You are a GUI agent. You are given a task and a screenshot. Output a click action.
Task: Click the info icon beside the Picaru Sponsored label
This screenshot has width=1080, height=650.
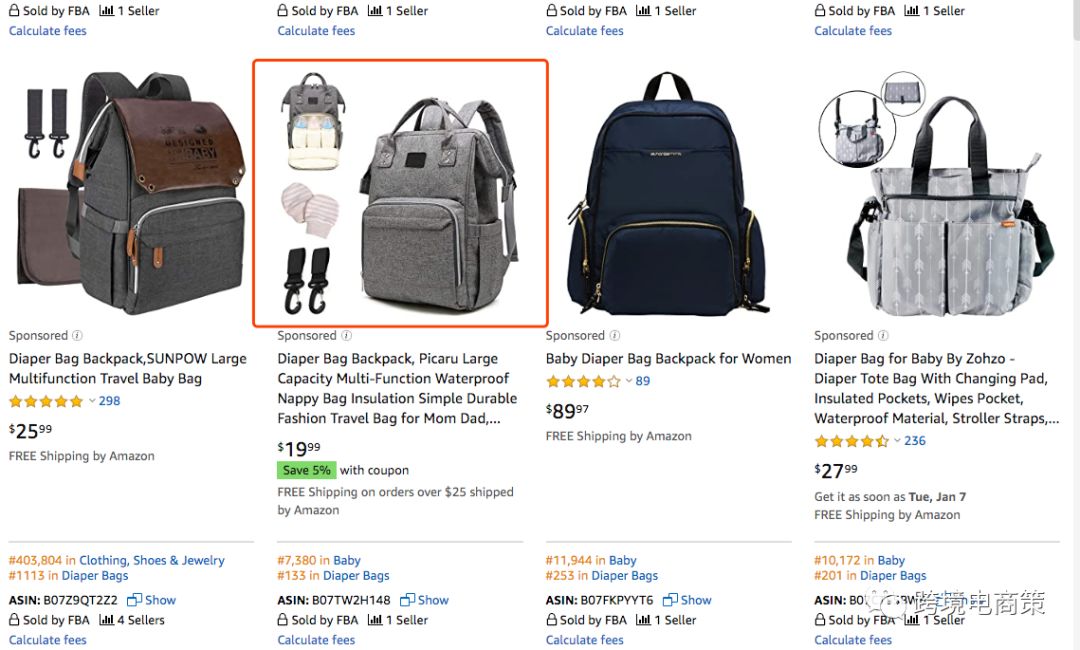[x=346, y=336]
